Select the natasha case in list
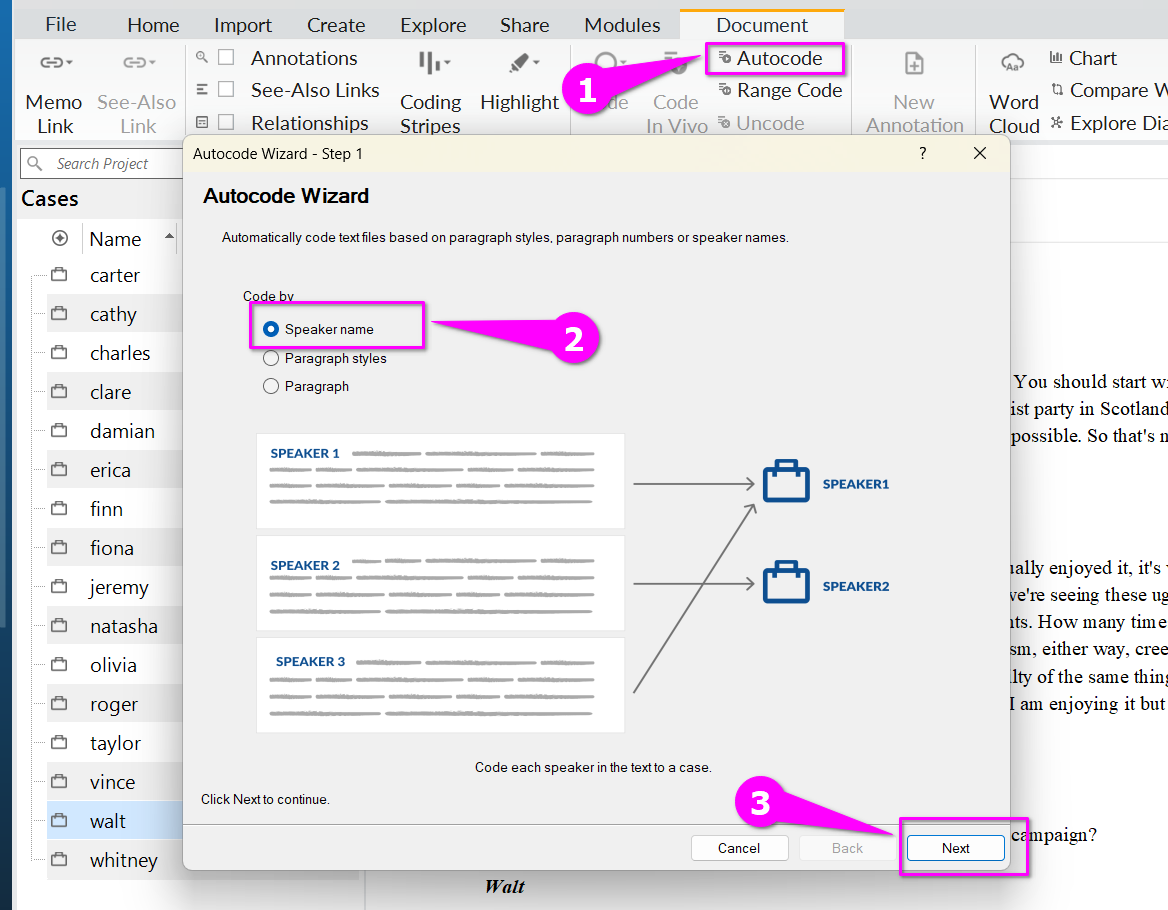Screen dimensions: 1168x910 (123, 627)
